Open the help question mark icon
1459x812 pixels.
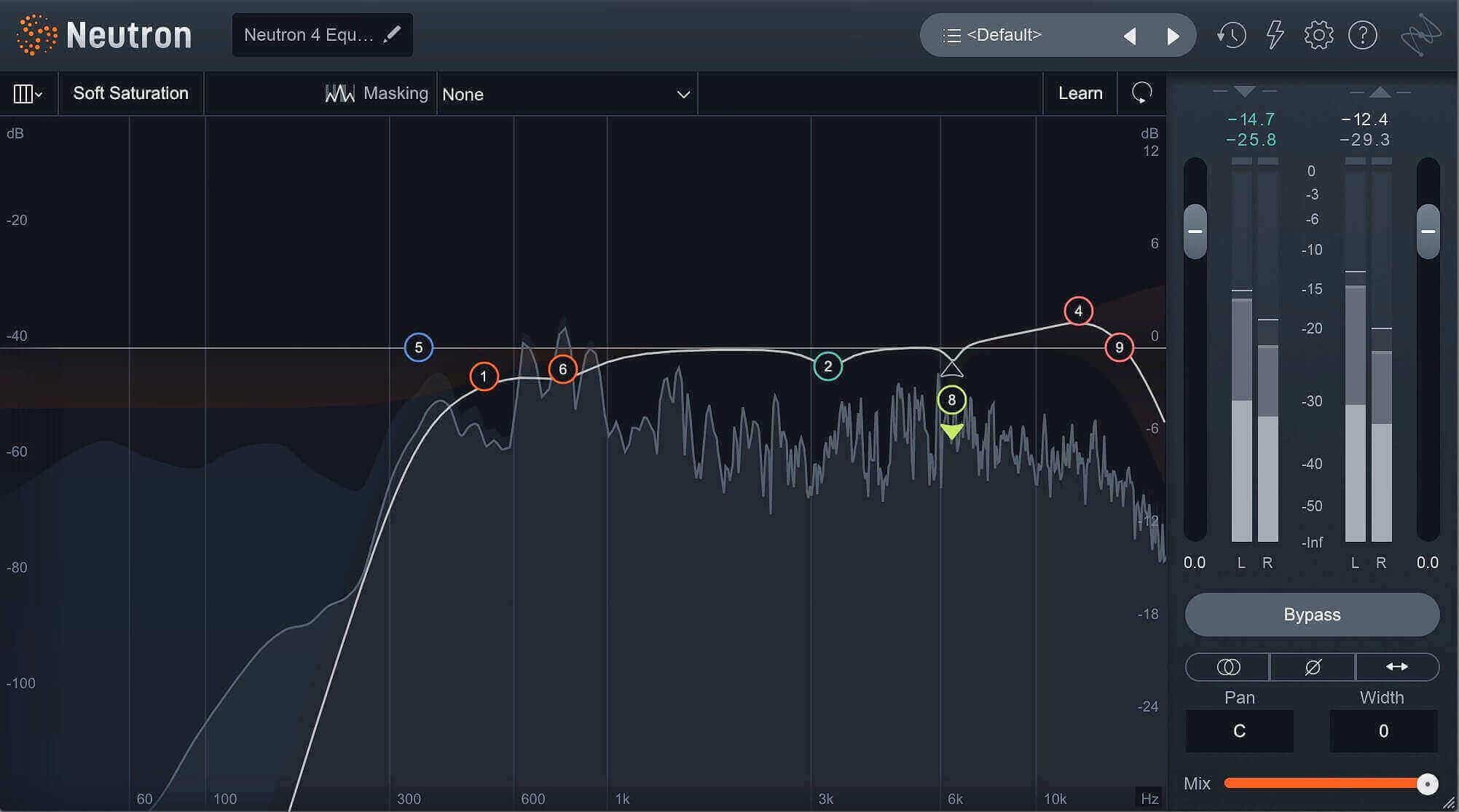coord(1362,35)
